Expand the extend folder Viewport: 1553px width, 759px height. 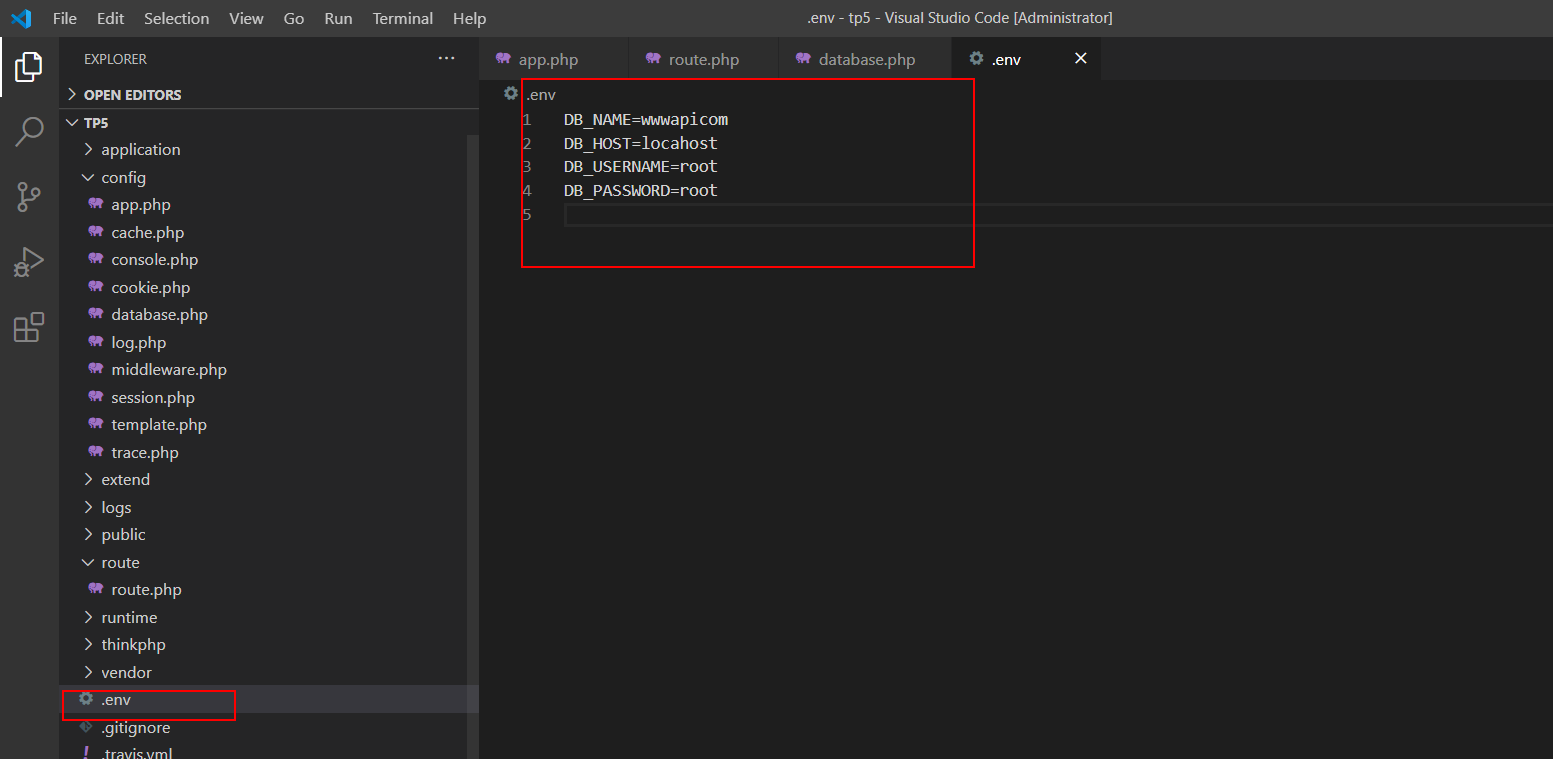pyautogui.click(x=263, y=479)
